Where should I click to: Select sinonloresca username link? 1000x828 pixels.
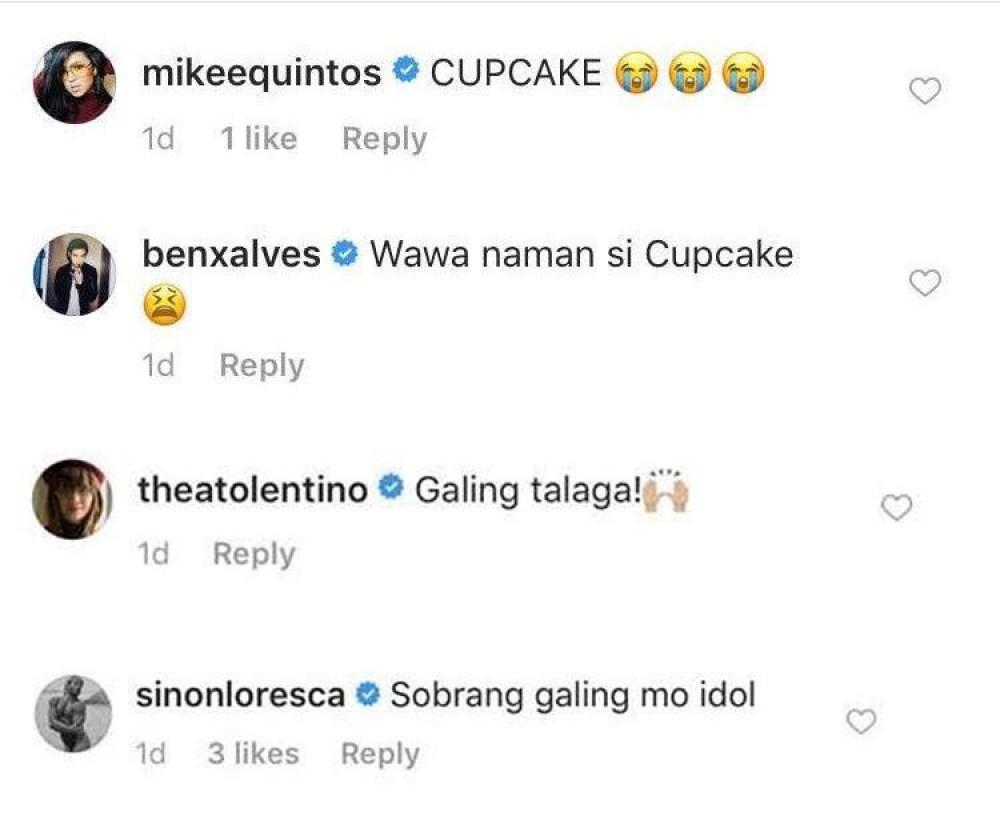[241, 695]
